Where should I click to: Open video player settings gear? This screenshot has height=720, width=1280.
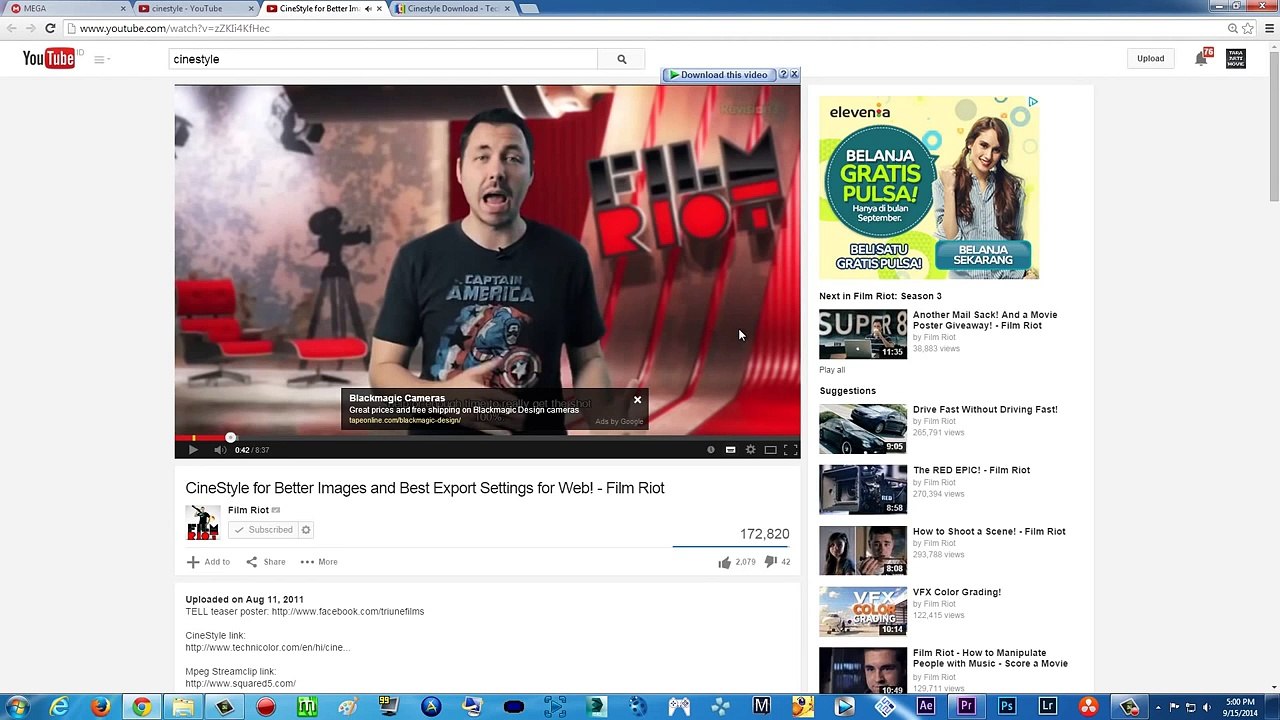point(750,450)
